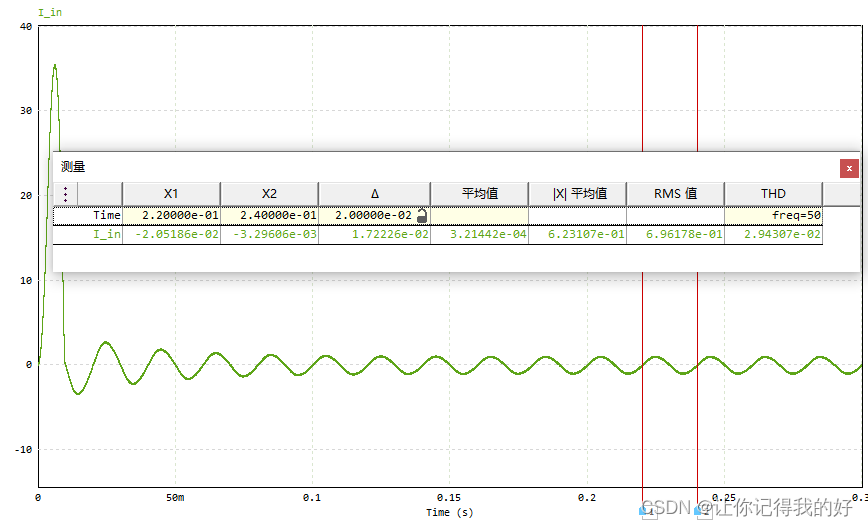Viewport: 868px width, 526px height.
Task: Open the three-dot options in measurement table
Action: coord(65,194)
